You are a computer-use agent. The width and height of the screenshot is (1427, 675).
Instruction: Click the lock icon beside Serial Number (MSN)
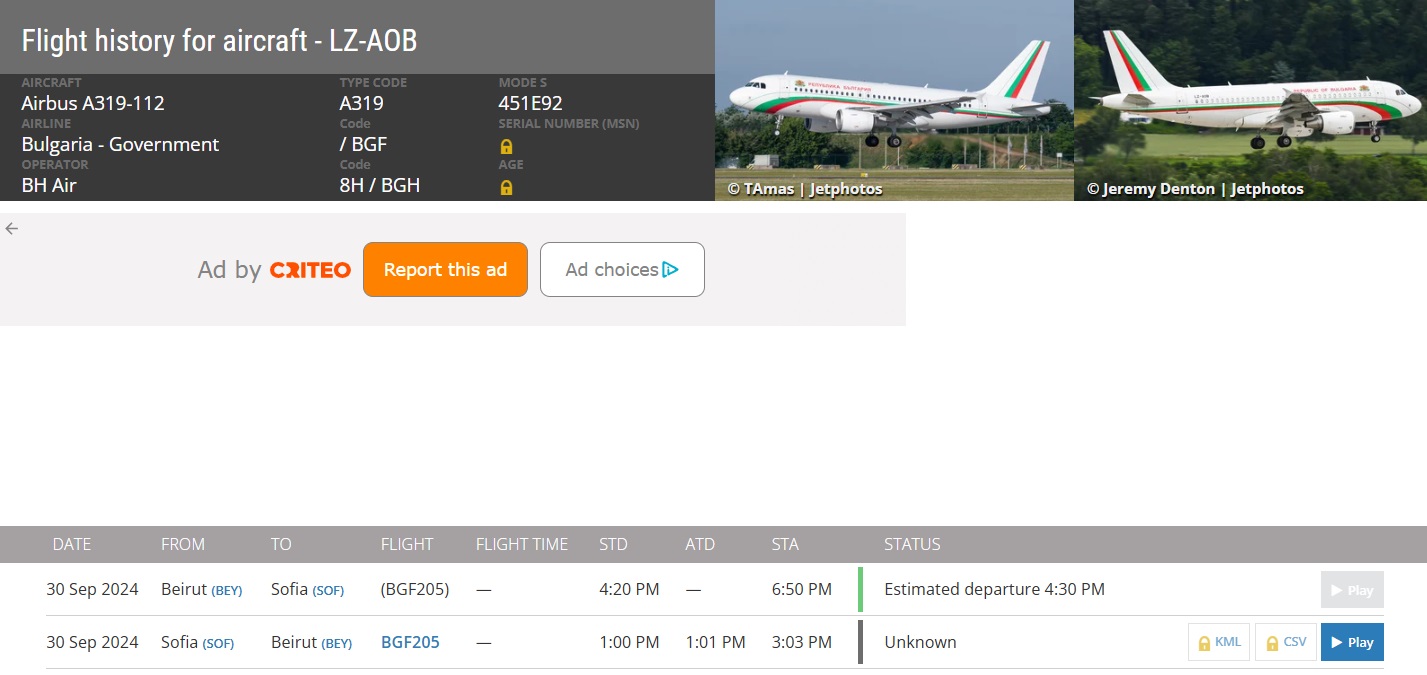point(506,146)
